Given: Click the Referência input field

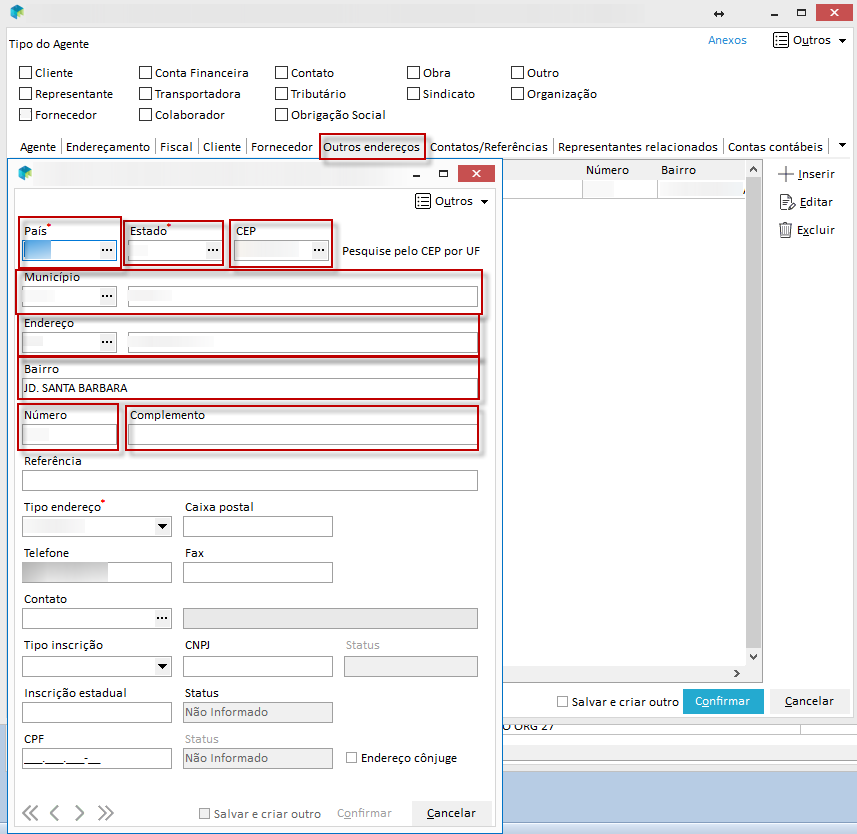Looking at the screenshot, I should tap(250, 481).
